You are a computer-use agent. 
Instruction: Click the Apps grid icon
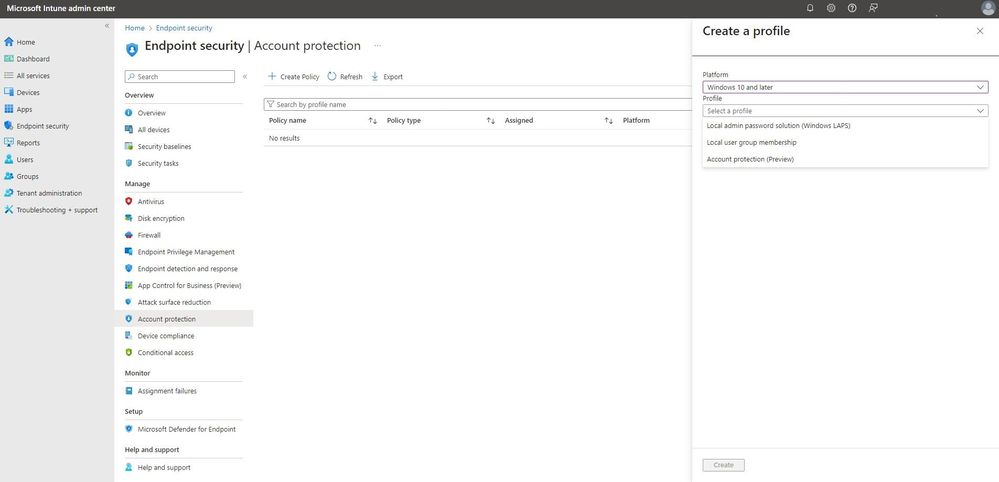point(9,109)
